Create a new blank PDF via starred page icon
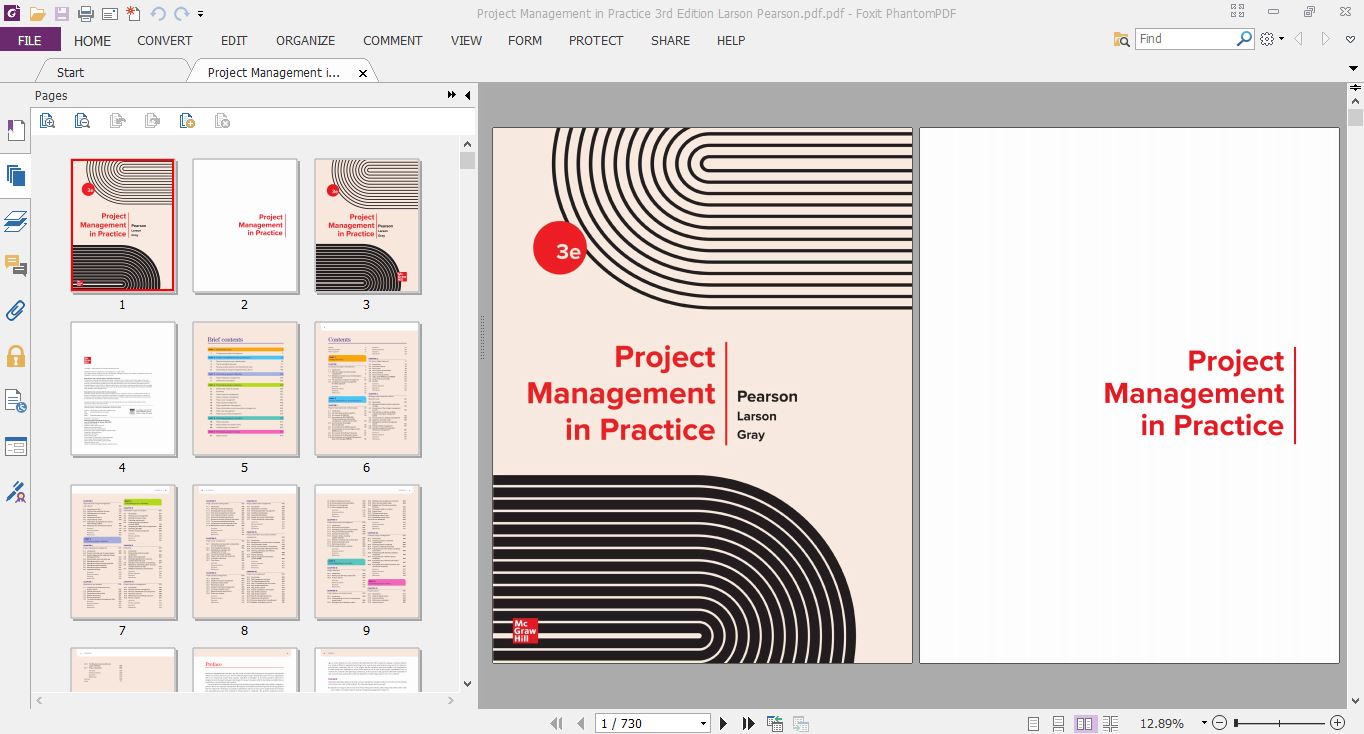Image resolution: width=1364 pixels, height=734 pixels. pos(133,13)
